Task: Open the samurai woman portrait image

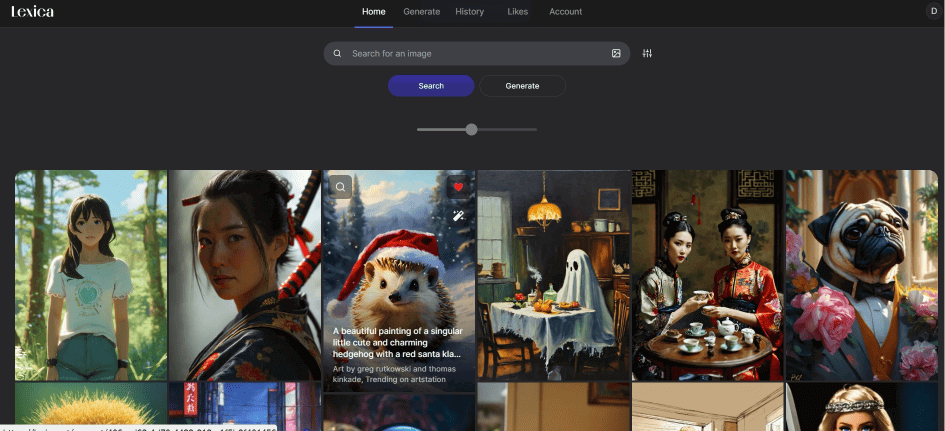Action: (x=245, y=275)
